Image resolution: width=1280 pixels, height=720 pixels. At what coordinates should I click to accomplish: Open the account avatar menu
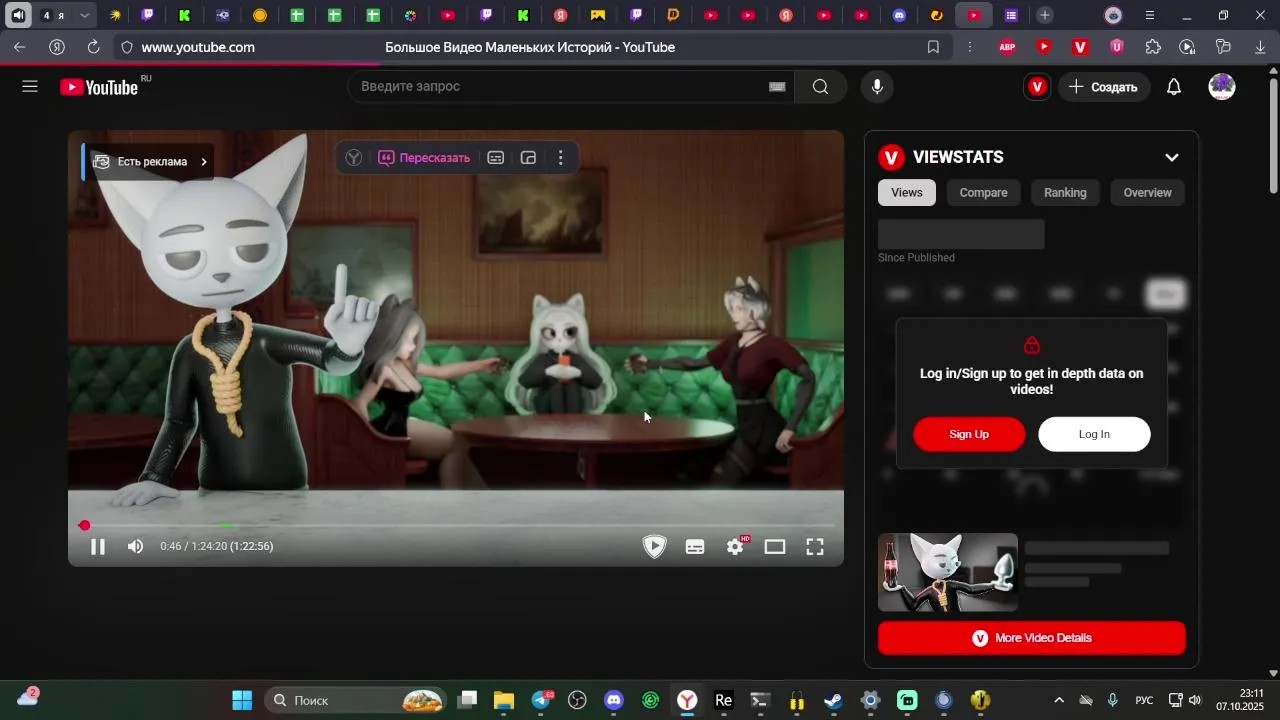[x=1222, y=87]
